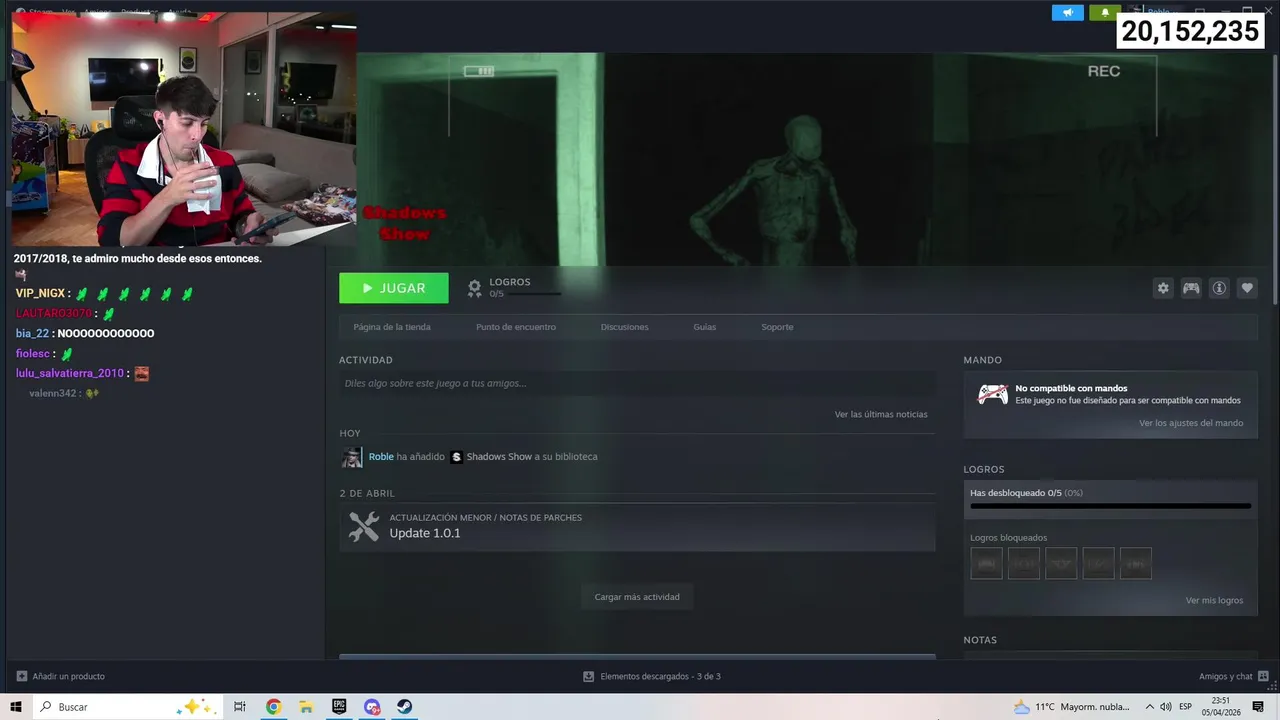Image resolution: width=1280 pixels, height=720 pixels.
Task: Click the 'ACTIVIDAD' section heading
Action: pyautogui.click(x=366, y=360)
